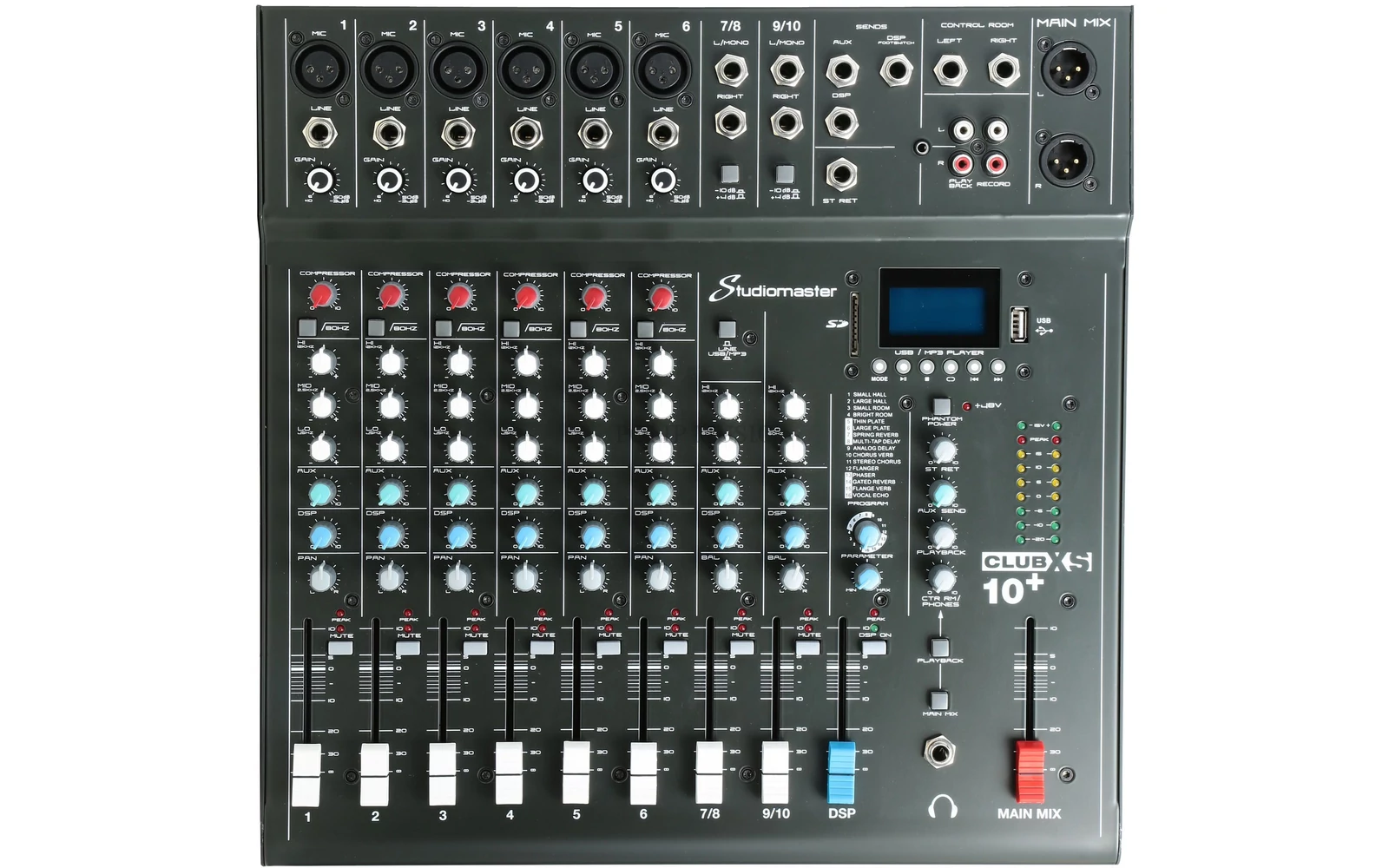Click the Control Room LEFT output jack

pos(950,70)
